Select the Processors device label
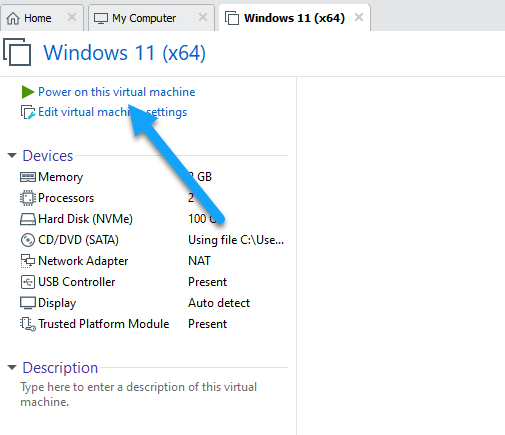This screenshot has height=435, width=505. (66, 198)
